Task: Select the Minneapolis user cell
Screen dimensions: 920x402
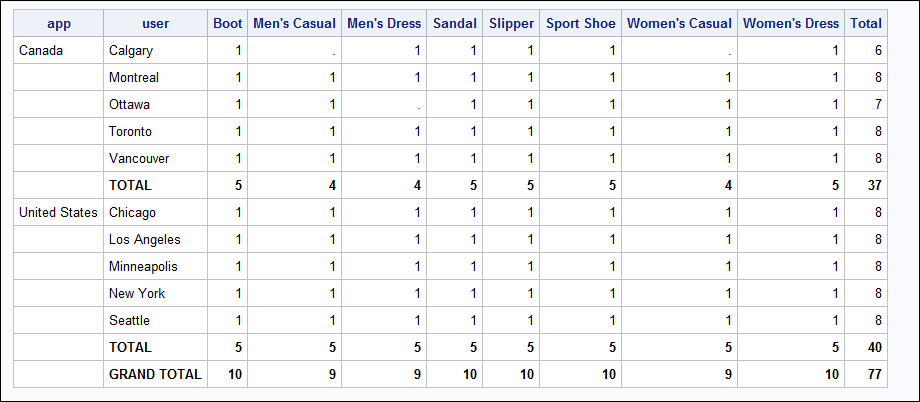Action: 144,267
